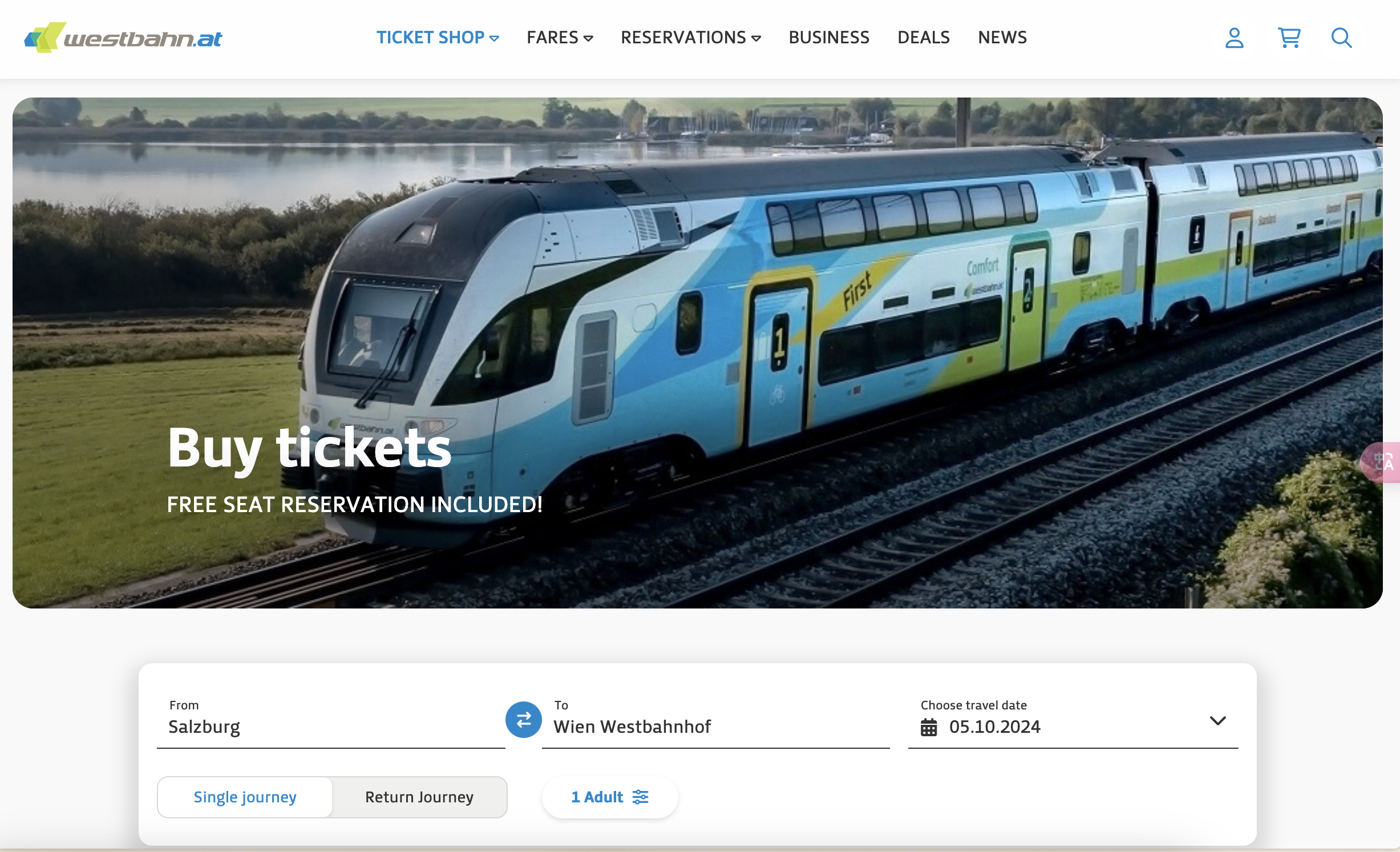Expand the travel date chevron
Viewport: 1400px width, 852px height.
pyautogui.click(x=1218, y=721)
